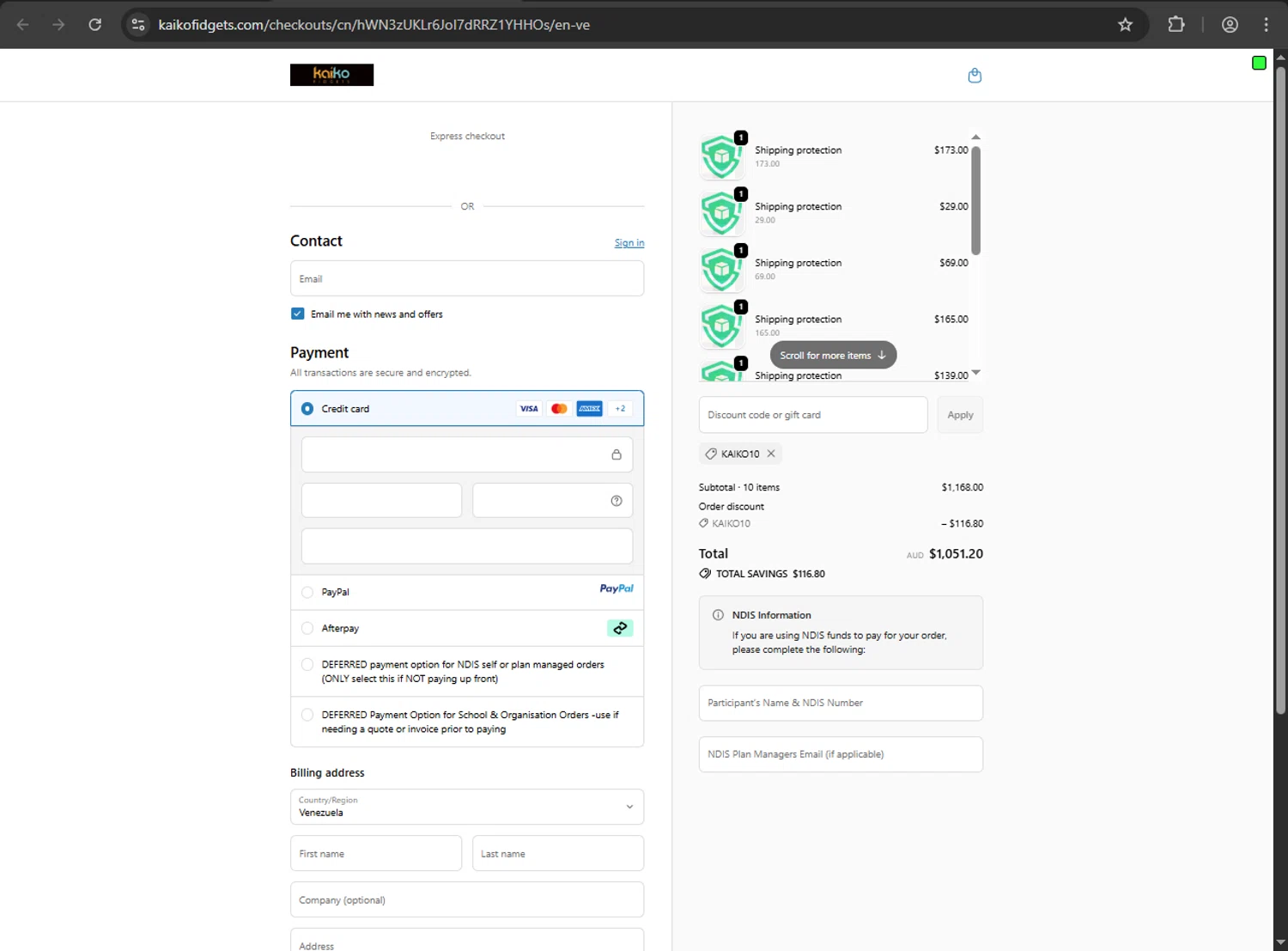The width and height of the screenshot is (1288, 951).
Task: Click NDIS Plan Managers Email field
Action: click(x=841, y=754)
